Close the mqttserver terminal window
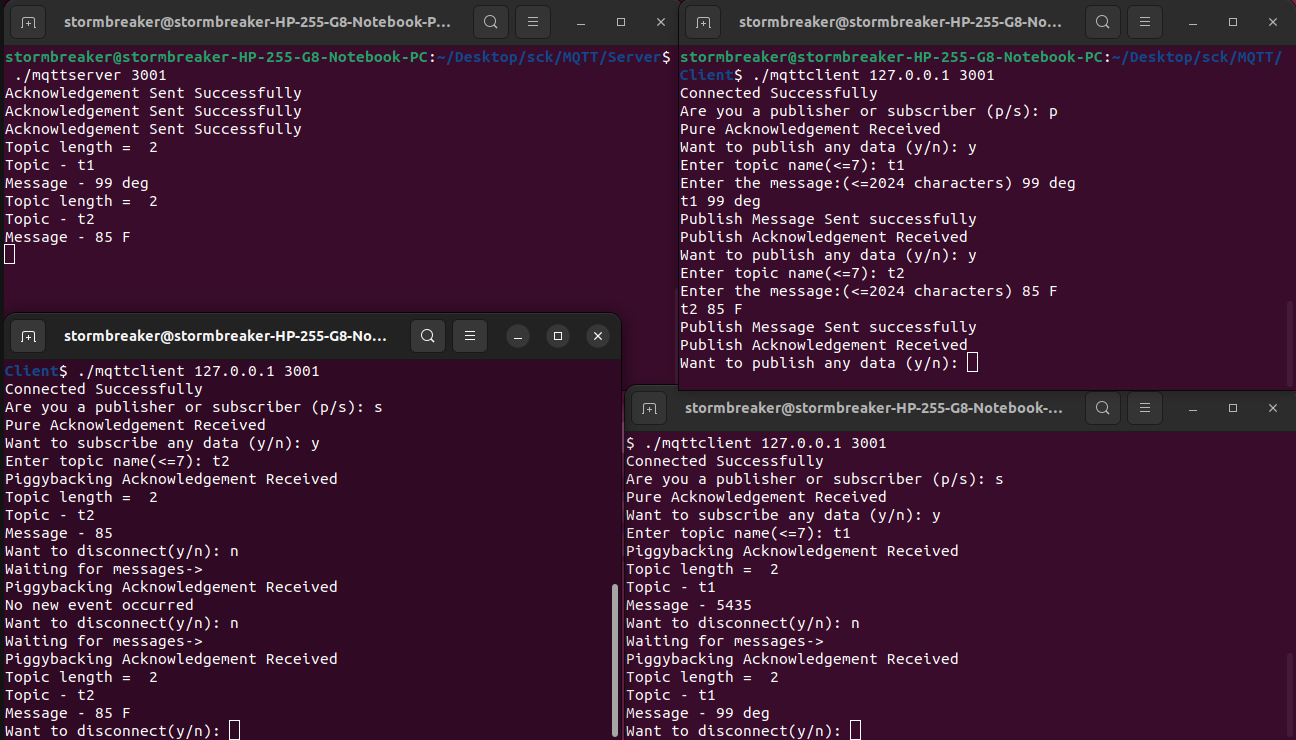 (661, 21)
